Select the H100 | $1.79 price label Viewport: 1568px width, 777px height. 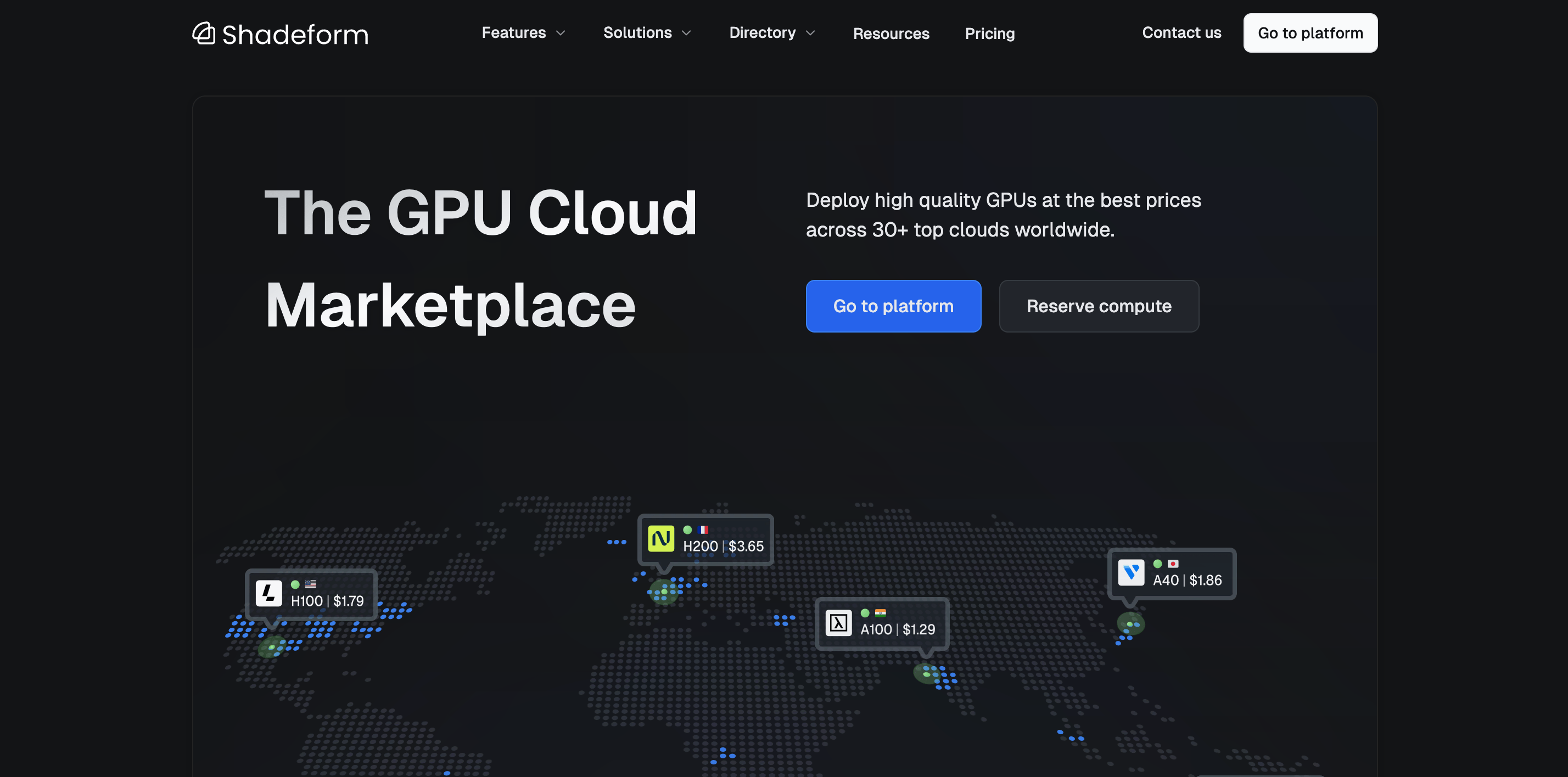pyautogui.click(x=327, y=601)
